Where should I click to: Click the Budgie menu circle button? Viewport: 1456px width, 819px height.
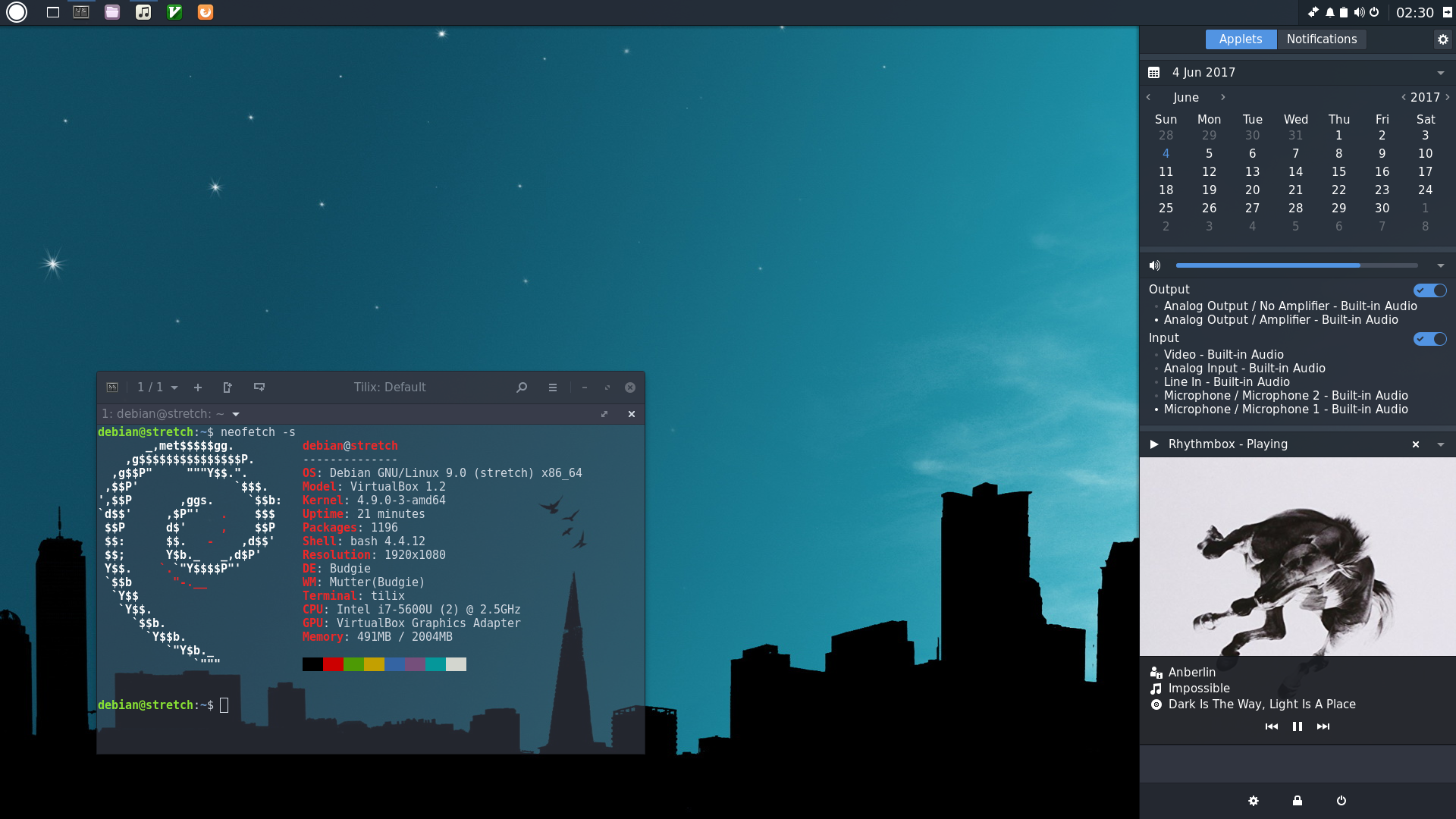tap(17, 12)
